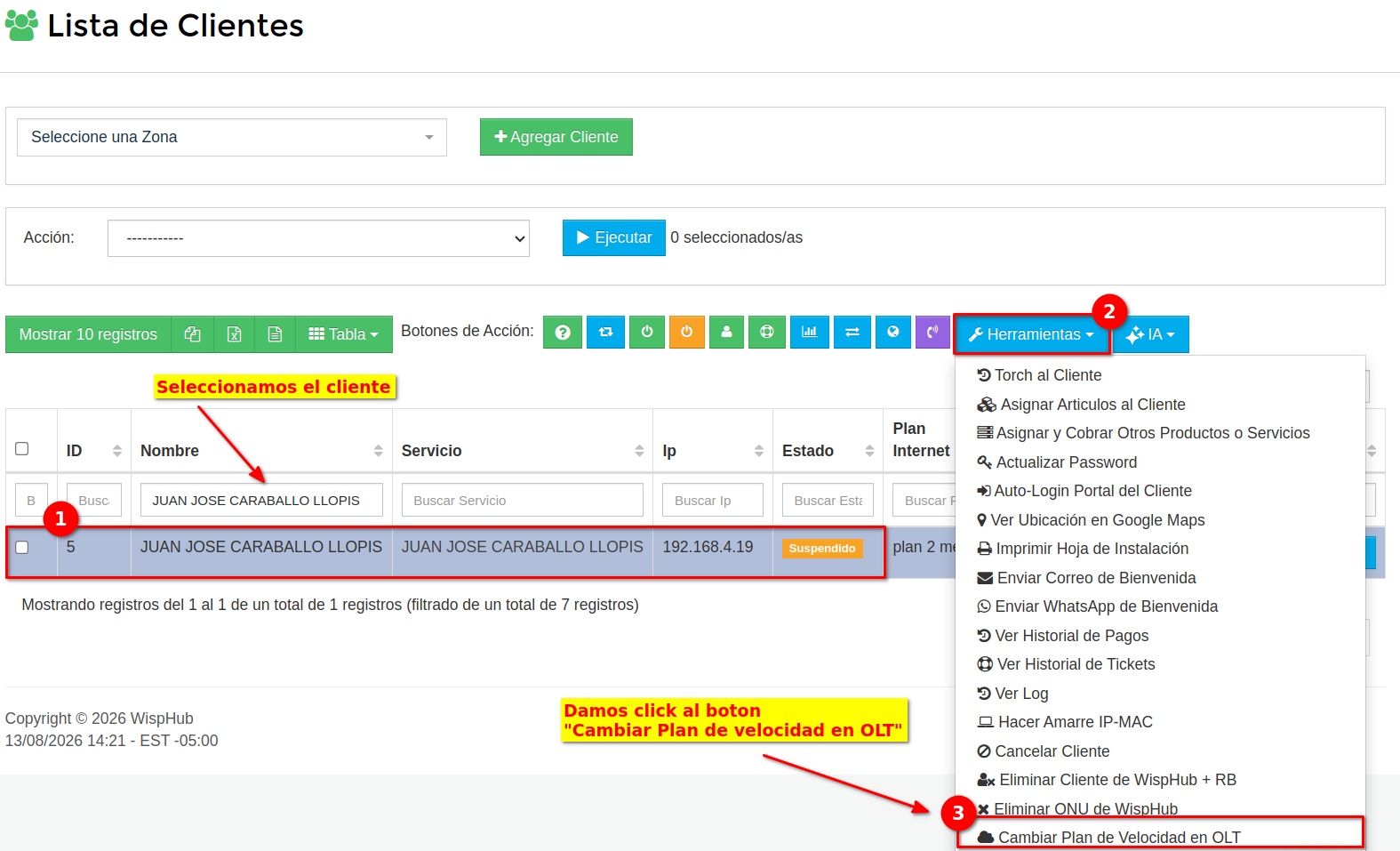
Task: Click the purple phone-call action button
Action: click(x=932, y=333)
